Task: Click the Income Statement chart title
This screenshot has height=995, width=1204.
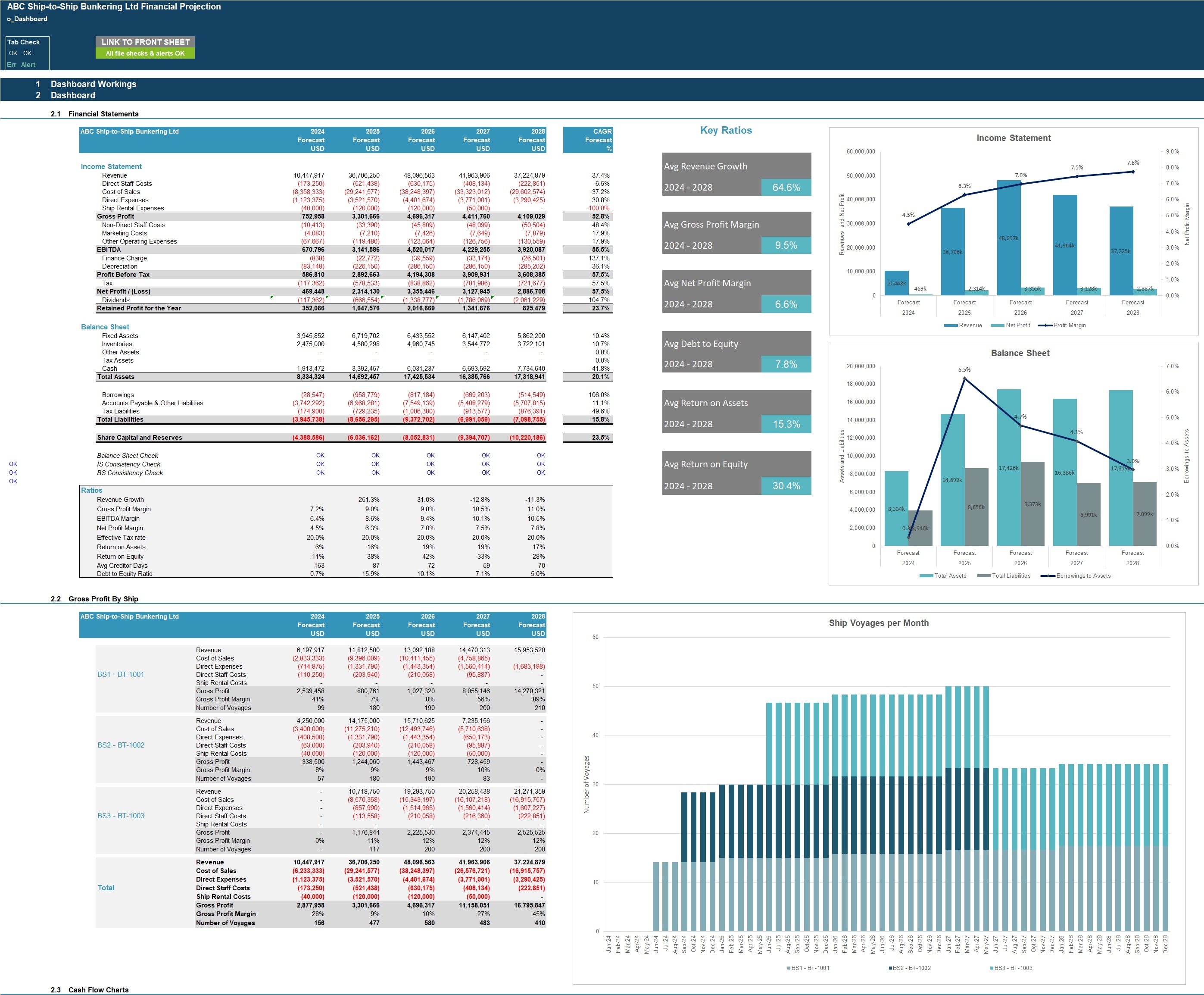Action: [1013, 138]
